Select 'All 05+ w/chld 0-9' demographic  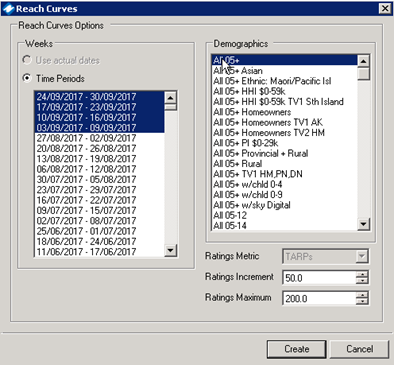point(284,195)
